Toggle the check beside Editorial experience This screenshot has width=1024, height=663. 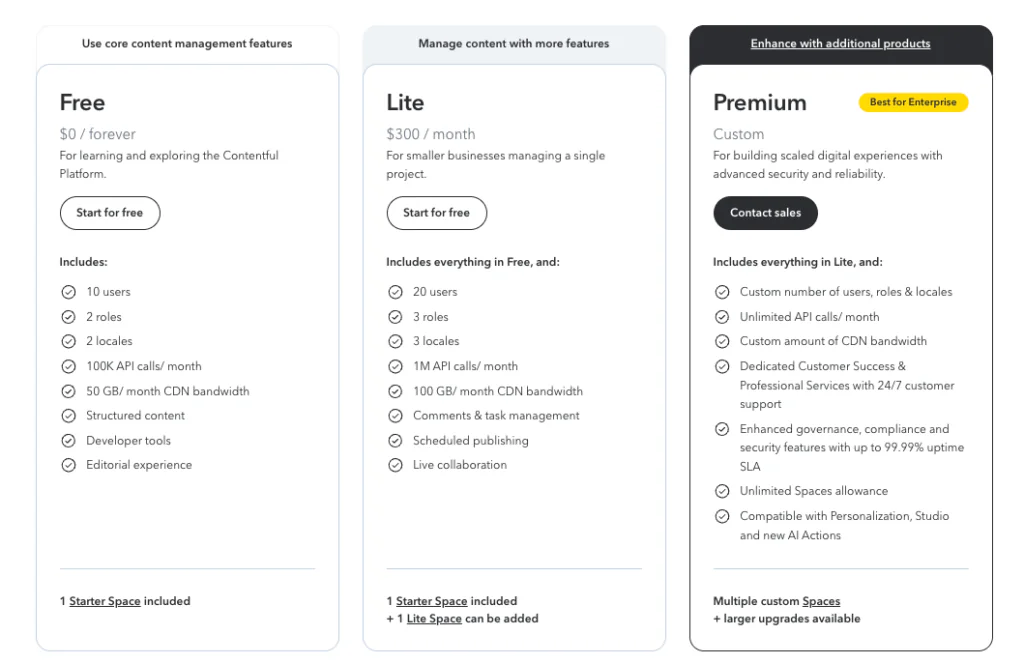[69, 464]
